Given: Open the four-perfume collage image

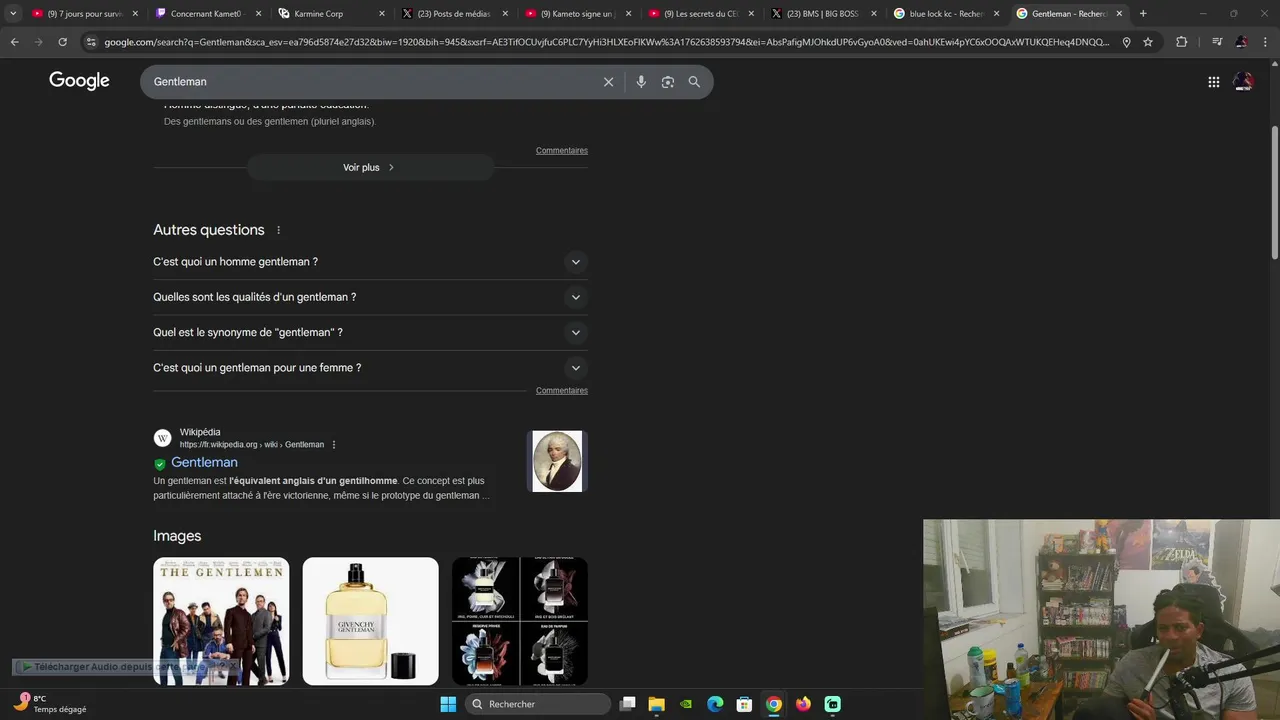Looking at the screenshot, I should click(x=520, y=621).
